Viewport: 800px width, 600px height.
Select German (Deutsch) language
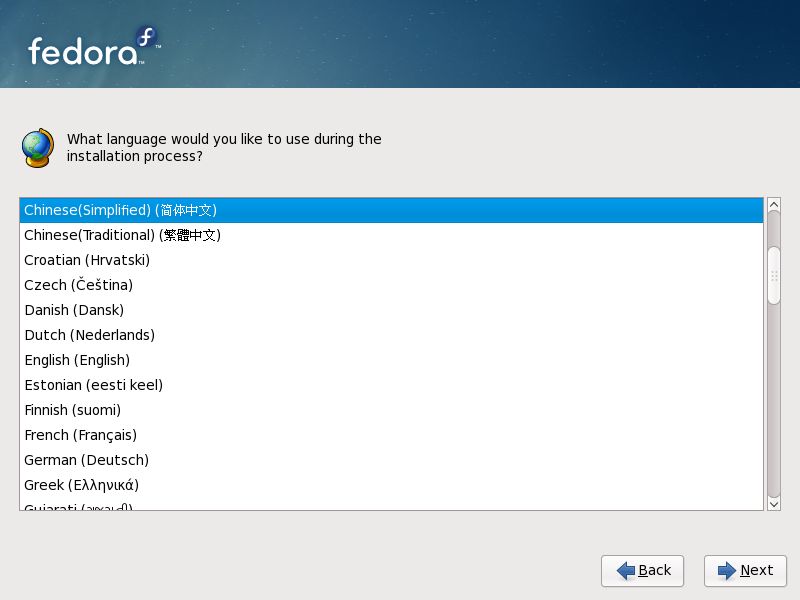pyautogui.click(x=391, y=460)
